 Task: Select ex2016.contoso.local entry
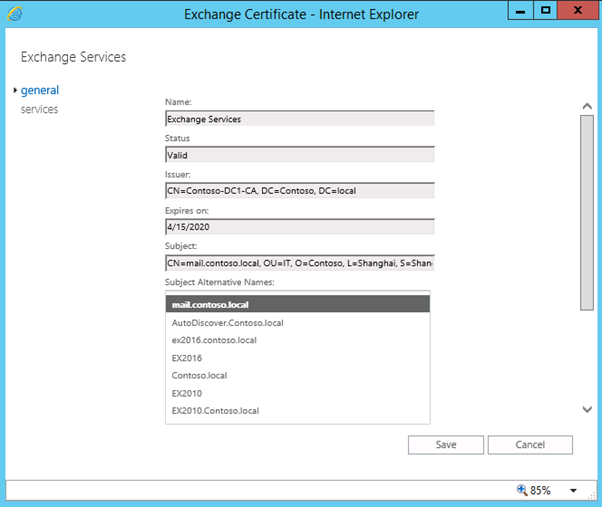tap(298, 340)
